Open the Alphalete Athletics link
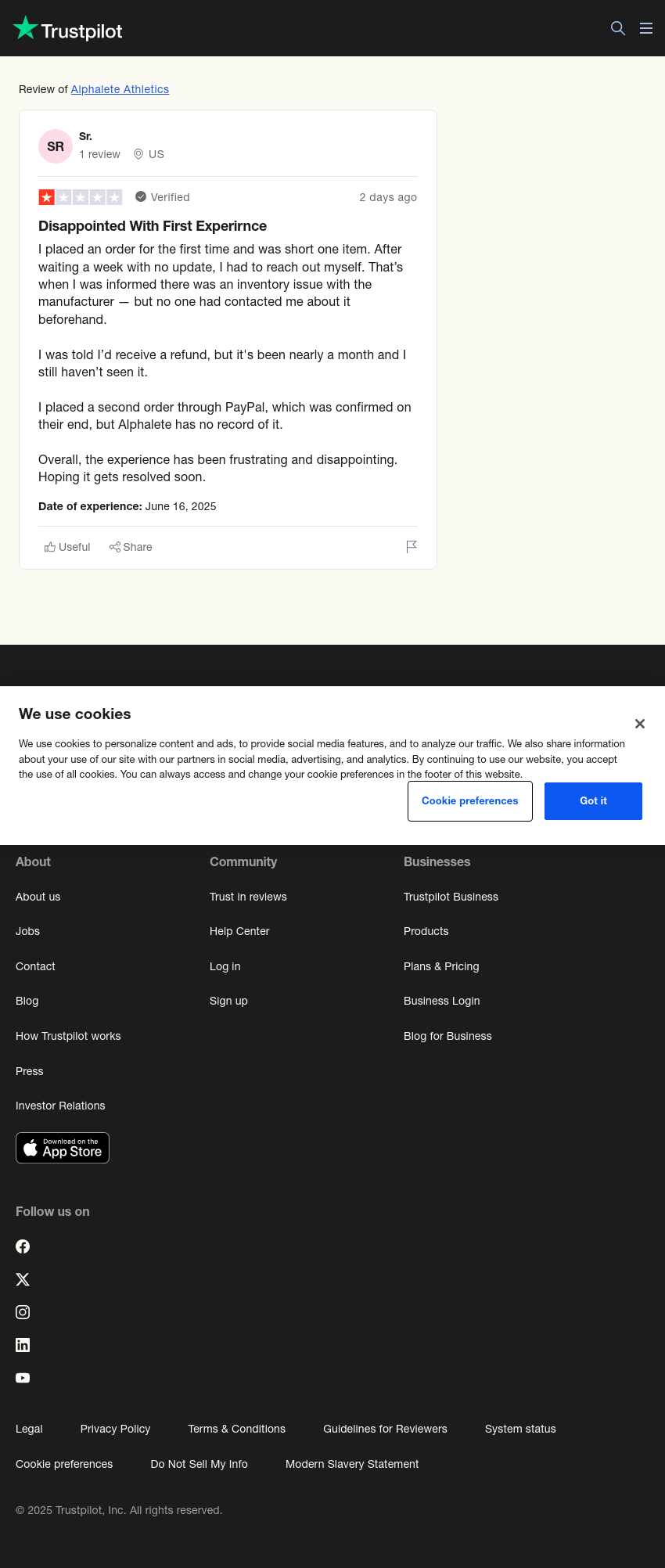665x1568 pixels. [120, 89]
